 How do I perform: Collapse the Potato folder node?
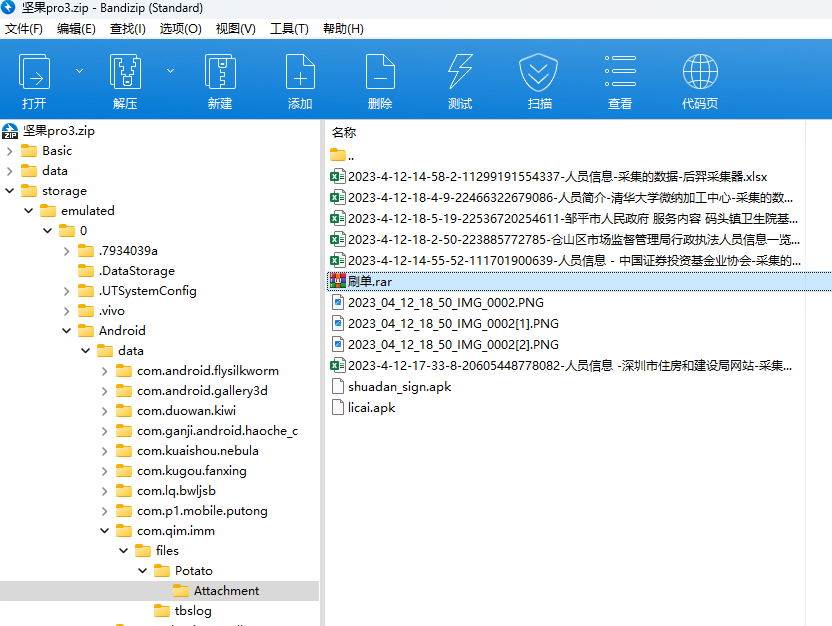(143, 571)
